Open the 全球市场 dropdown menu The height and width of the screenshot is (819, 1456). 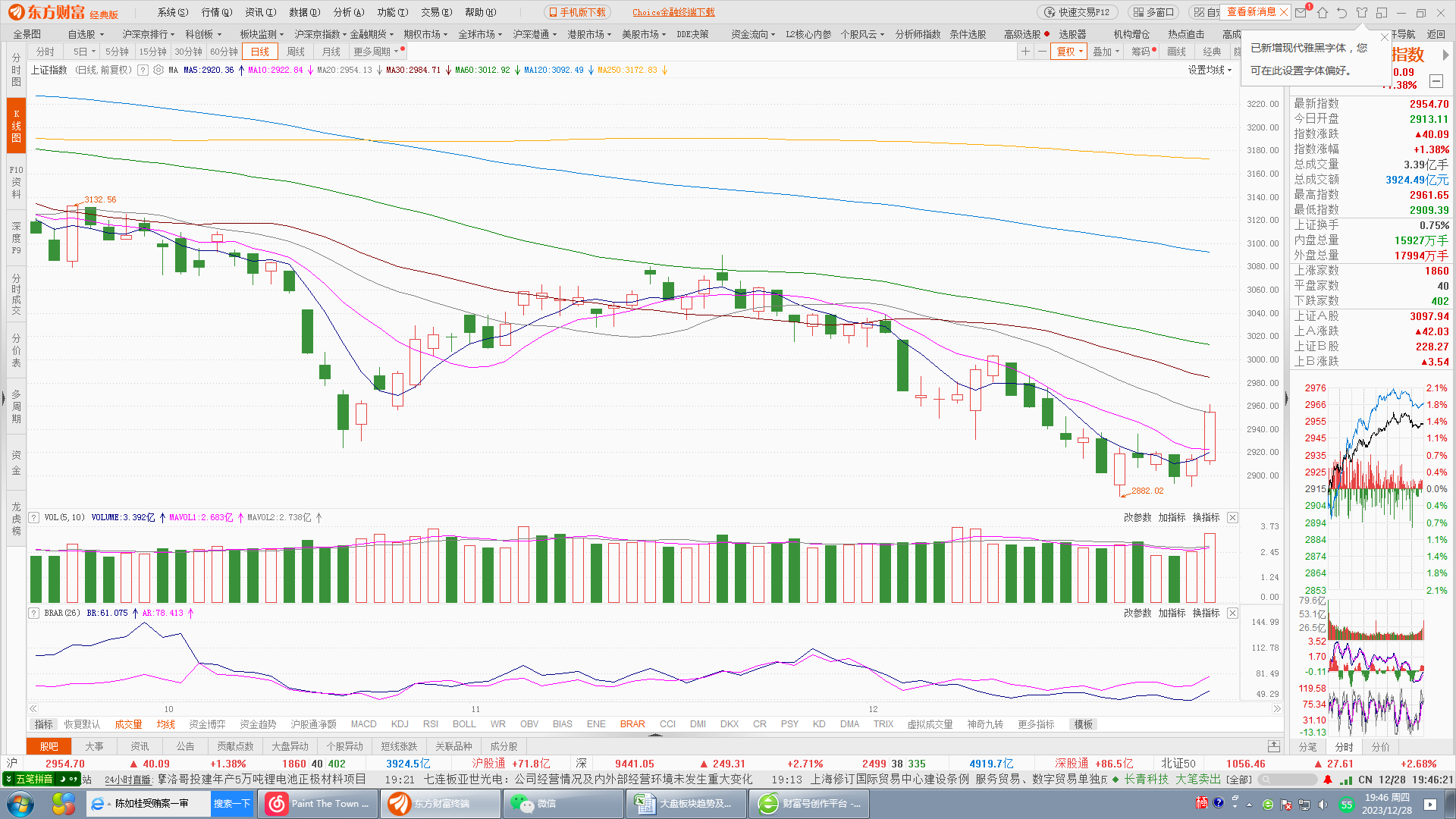tap(480, 34)
